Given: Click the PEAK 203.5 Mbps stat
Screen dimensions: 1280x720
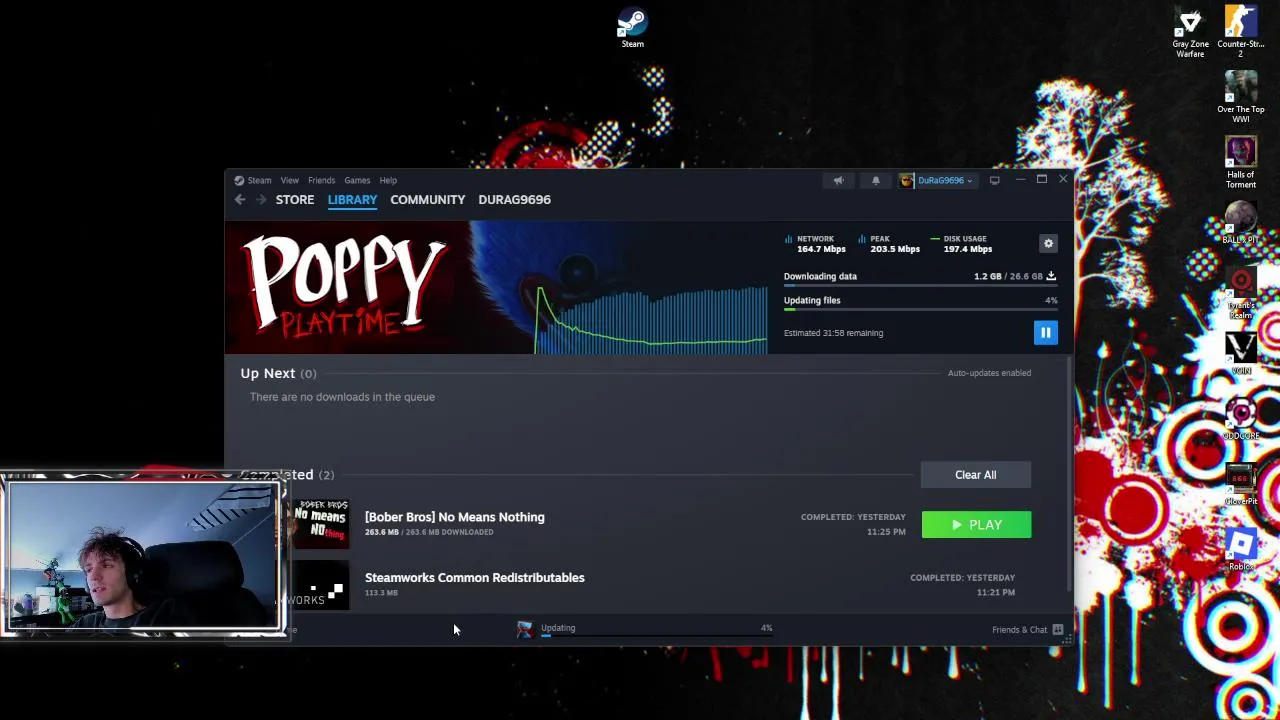Looking at the screenshot, I should click(x=888, y=244).
